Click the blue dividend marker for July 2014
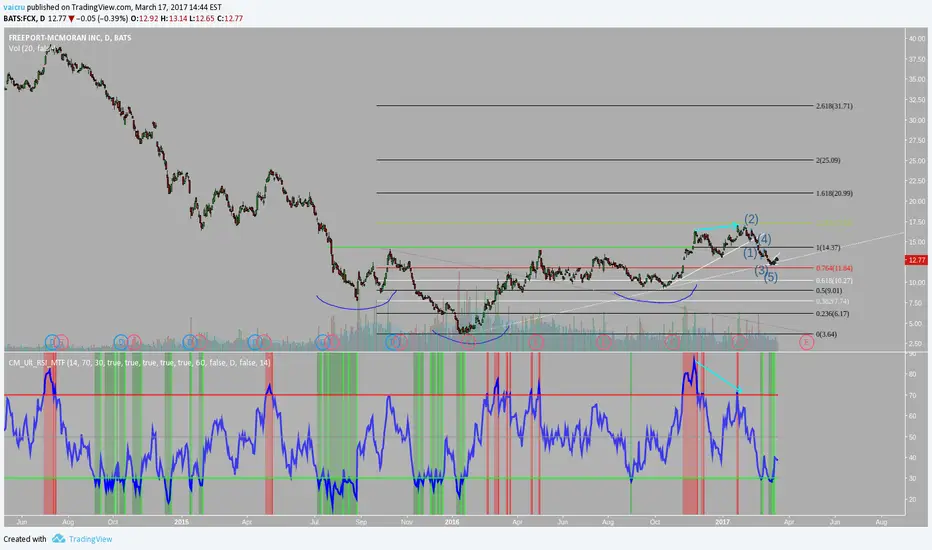 point(52,342)
